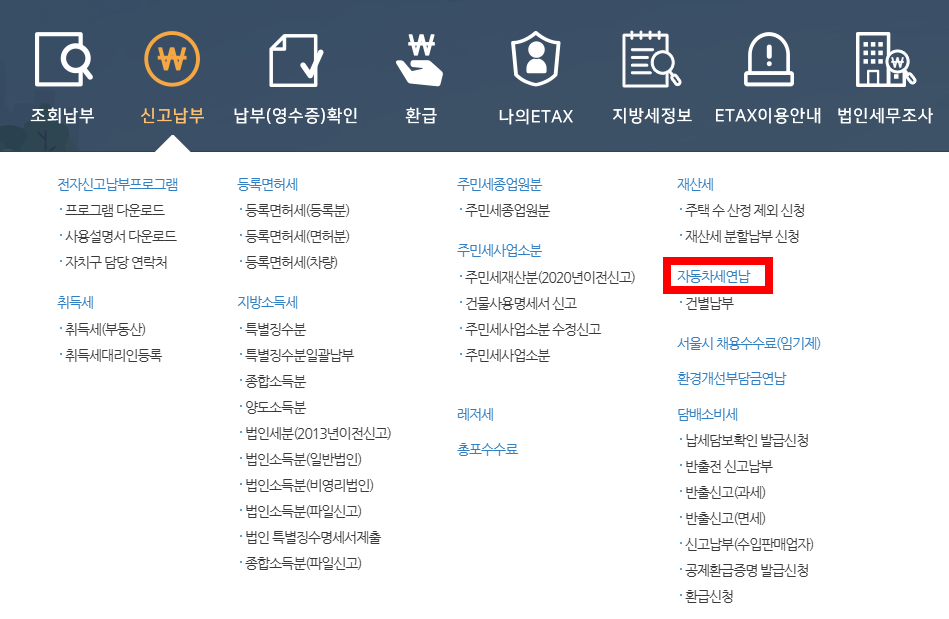Open 환경개선부담금연납 link

tap(731, 378)
